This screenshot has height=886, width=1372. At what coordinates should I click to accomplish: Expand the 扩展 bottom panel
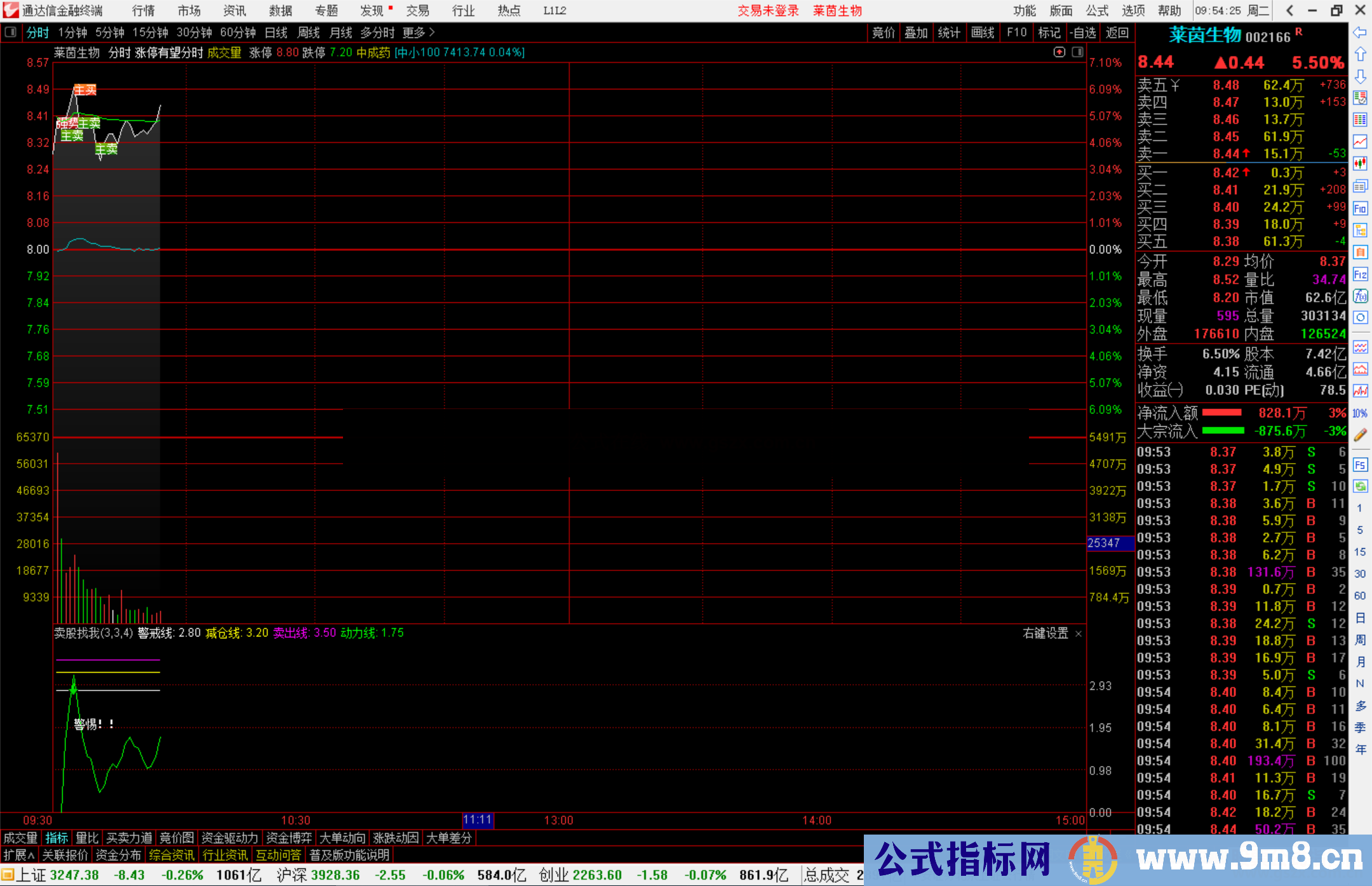(x=18, y=855)
